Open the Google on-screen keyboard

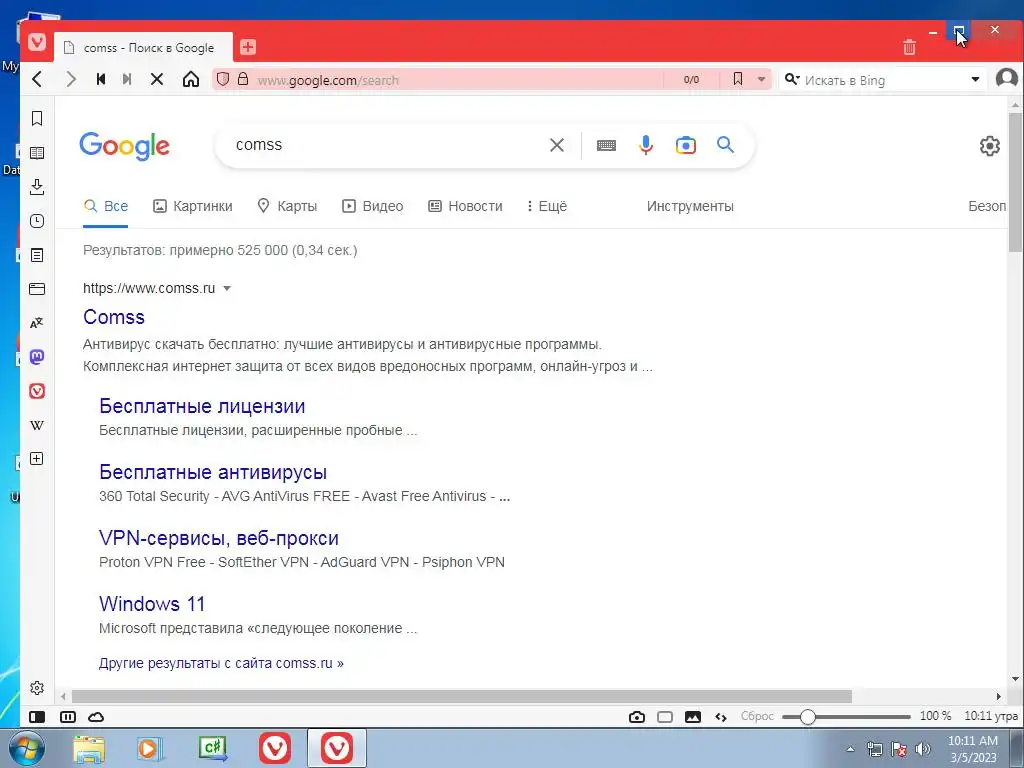(x=606, y=145)
